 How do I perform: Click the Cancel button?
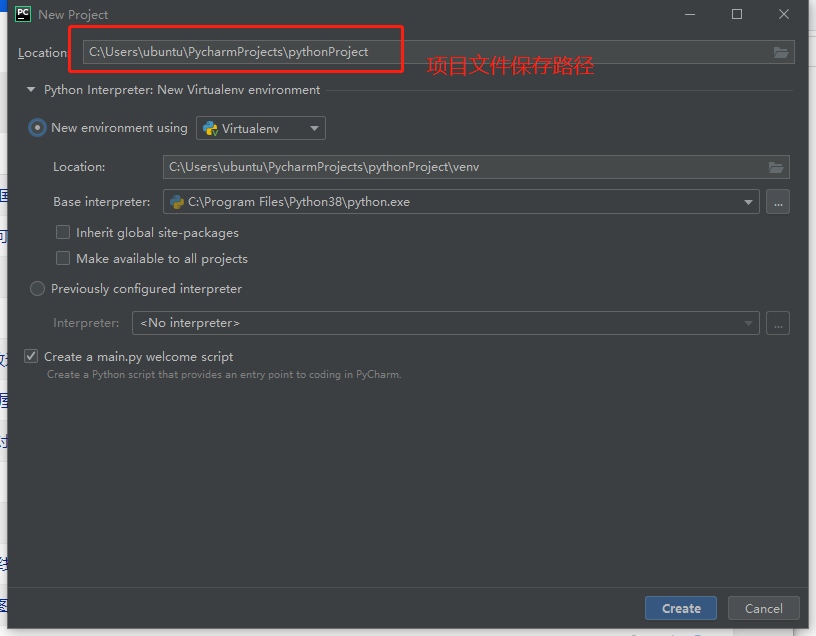click(x=763, y=608)
